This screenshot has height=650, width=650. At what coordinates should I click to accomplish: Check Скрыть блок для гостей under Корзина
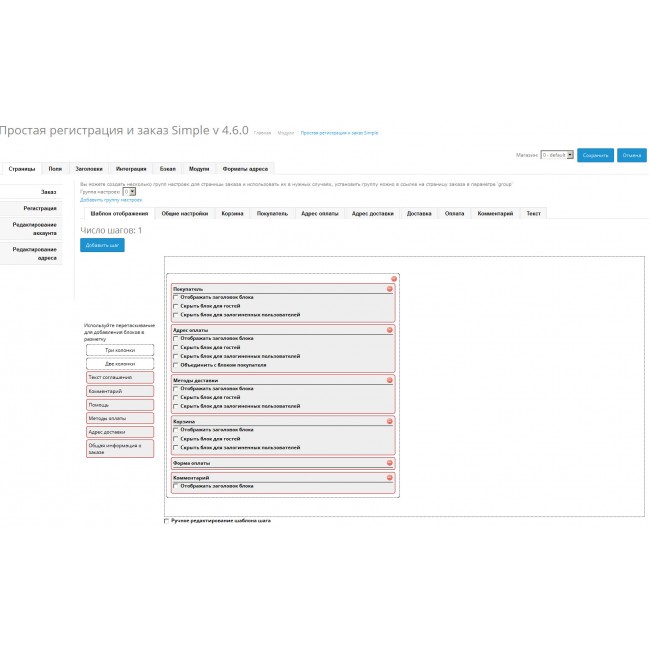[x=176, y=439]
